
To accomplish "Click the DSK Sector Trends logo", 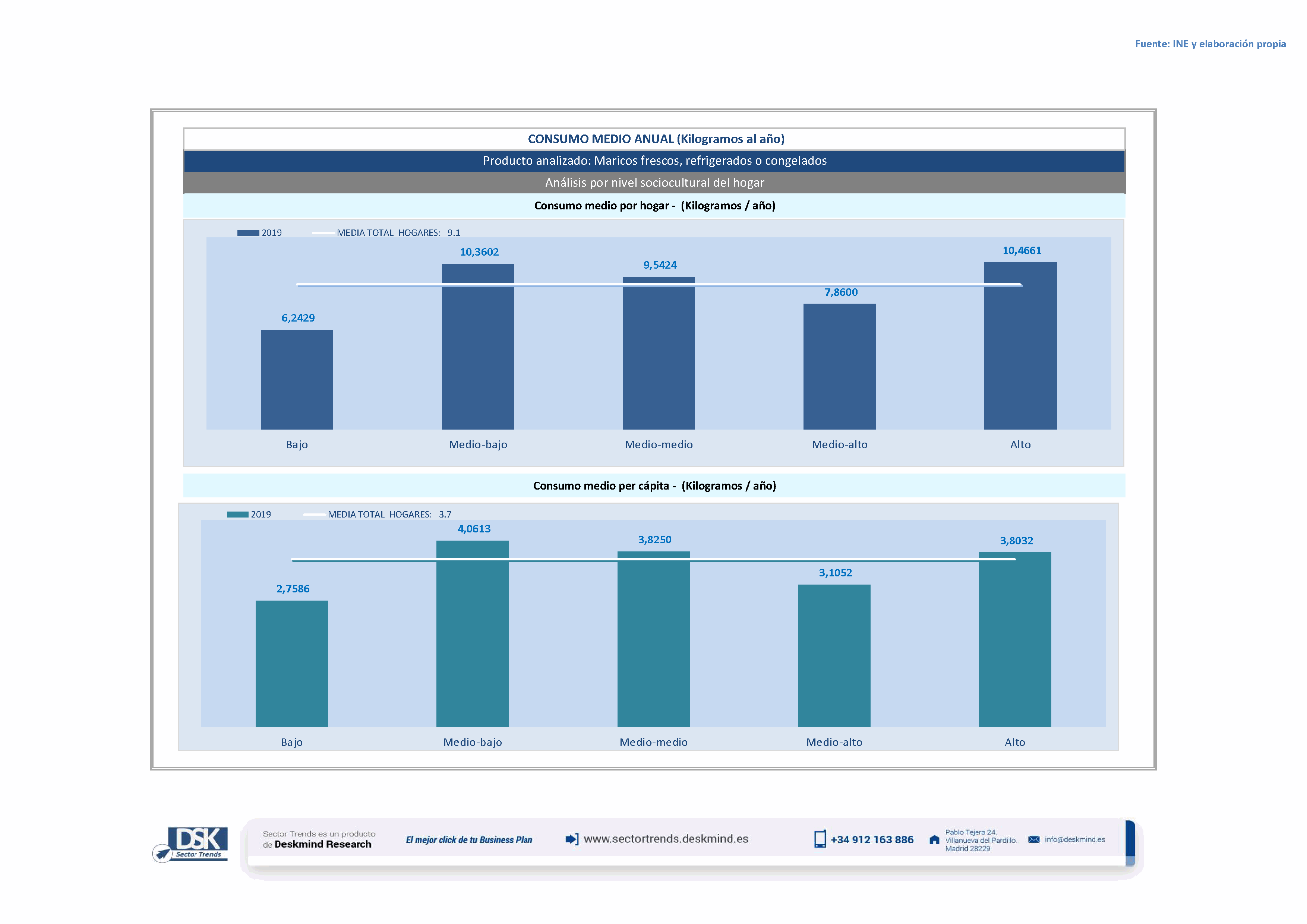I will click(x=191, y=844).
